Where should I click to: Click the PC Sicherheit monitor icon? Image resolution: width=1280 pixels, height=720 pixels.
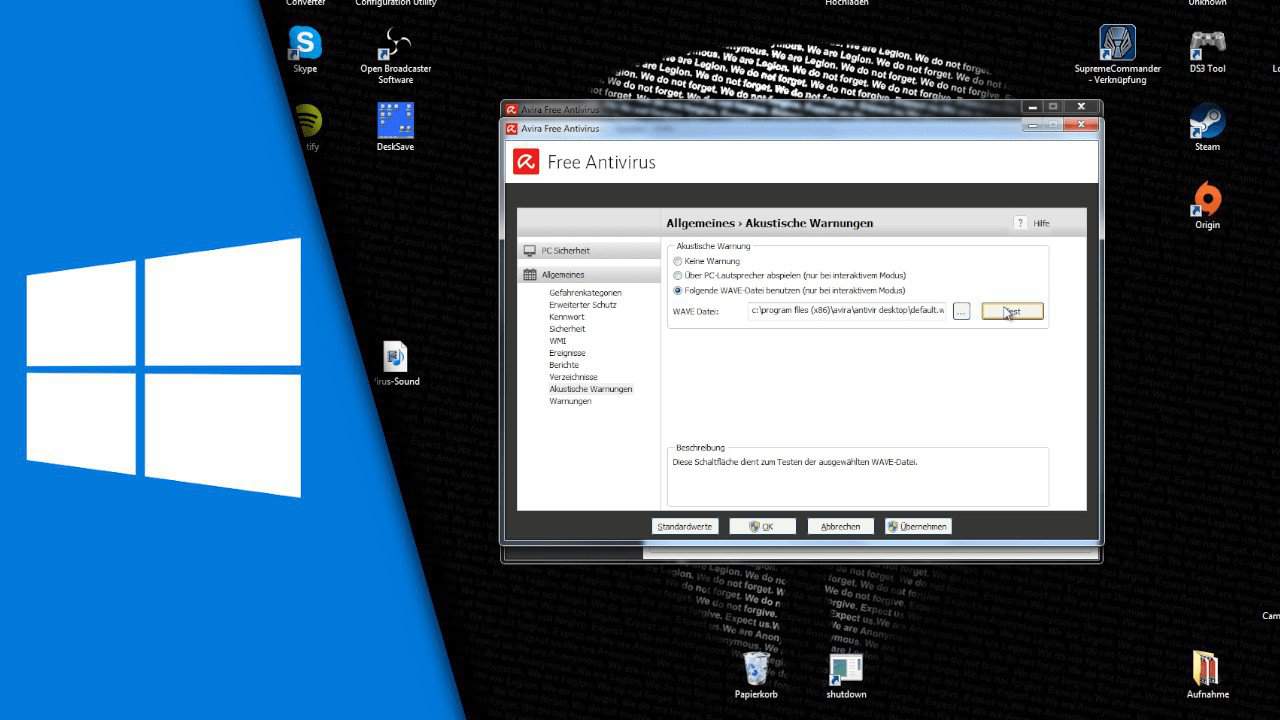530,250
